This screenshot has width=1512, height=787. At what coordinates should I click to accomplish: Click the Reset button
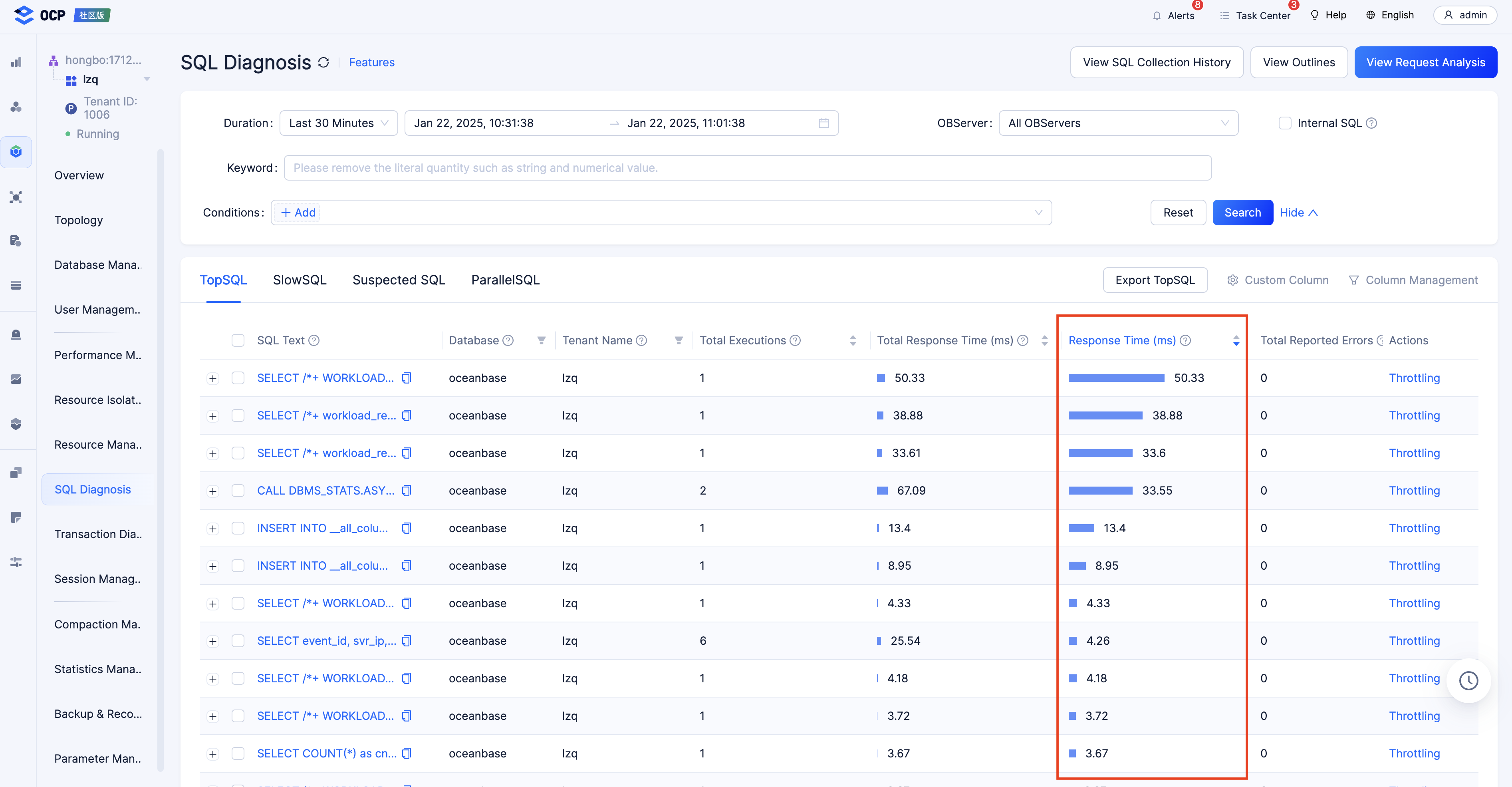[1177, 213]
